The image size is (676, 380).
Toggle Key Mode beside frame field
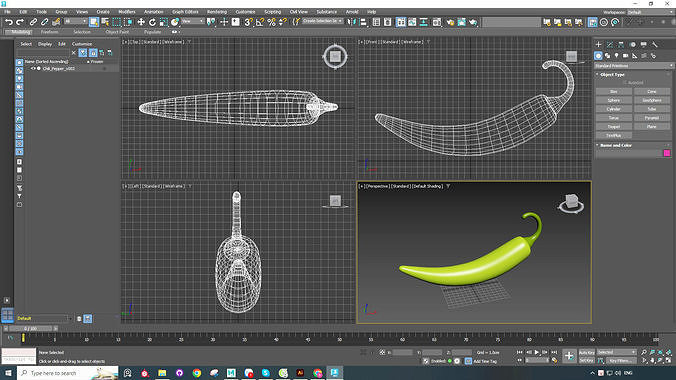(520, 361)
